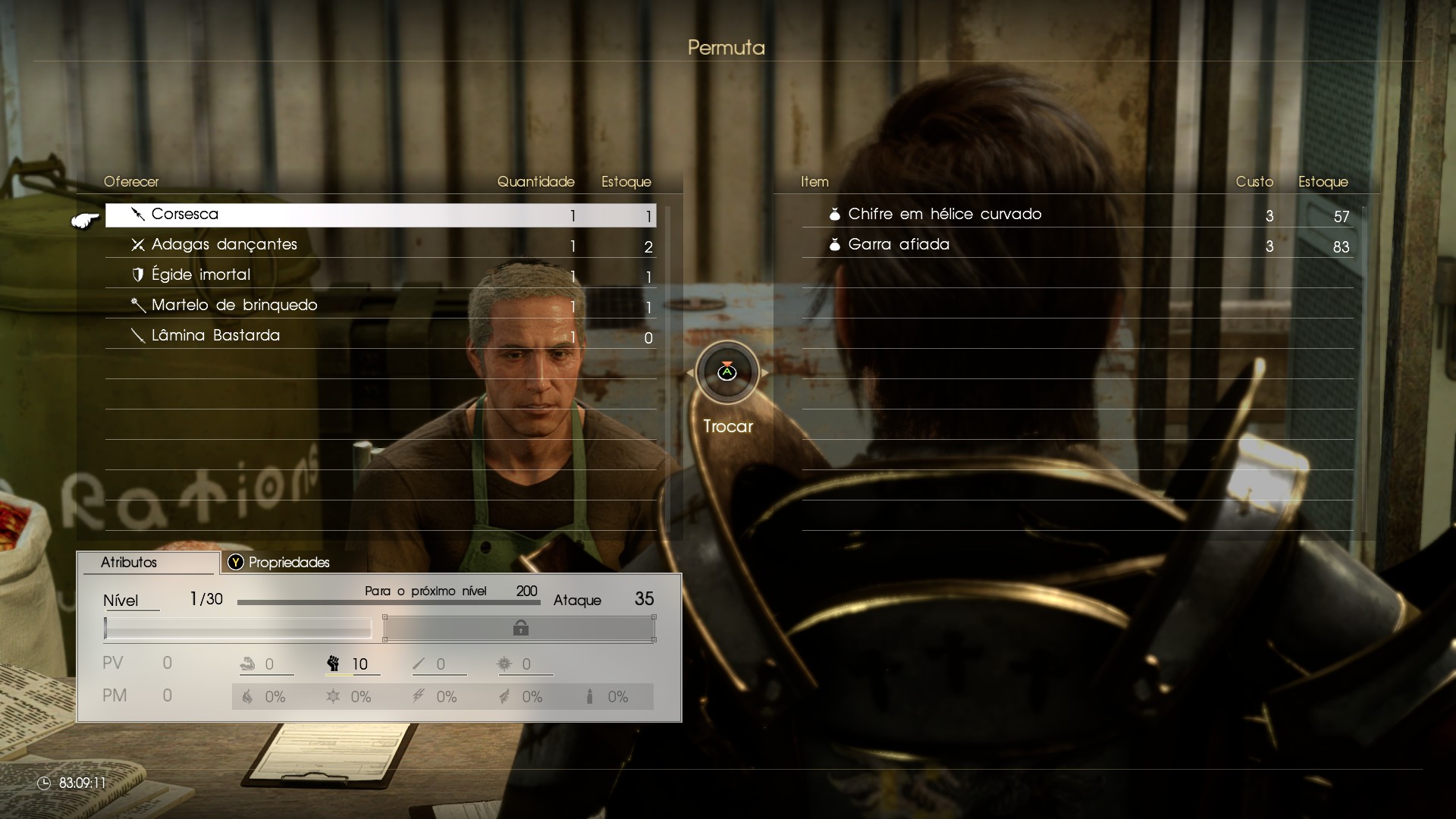The height and width of the screenshot is (819, 1456).
Task: Click the Ataque value 35
Action: (644, 599)
